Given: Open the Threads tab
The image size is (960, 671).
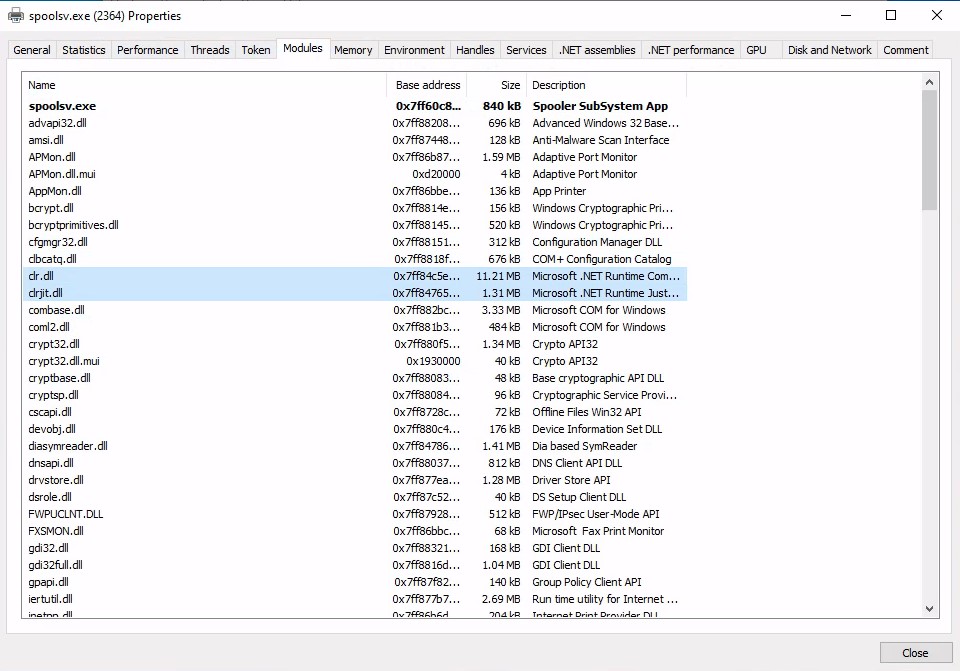Looking at the screenshot, I should tap(209, 49).
